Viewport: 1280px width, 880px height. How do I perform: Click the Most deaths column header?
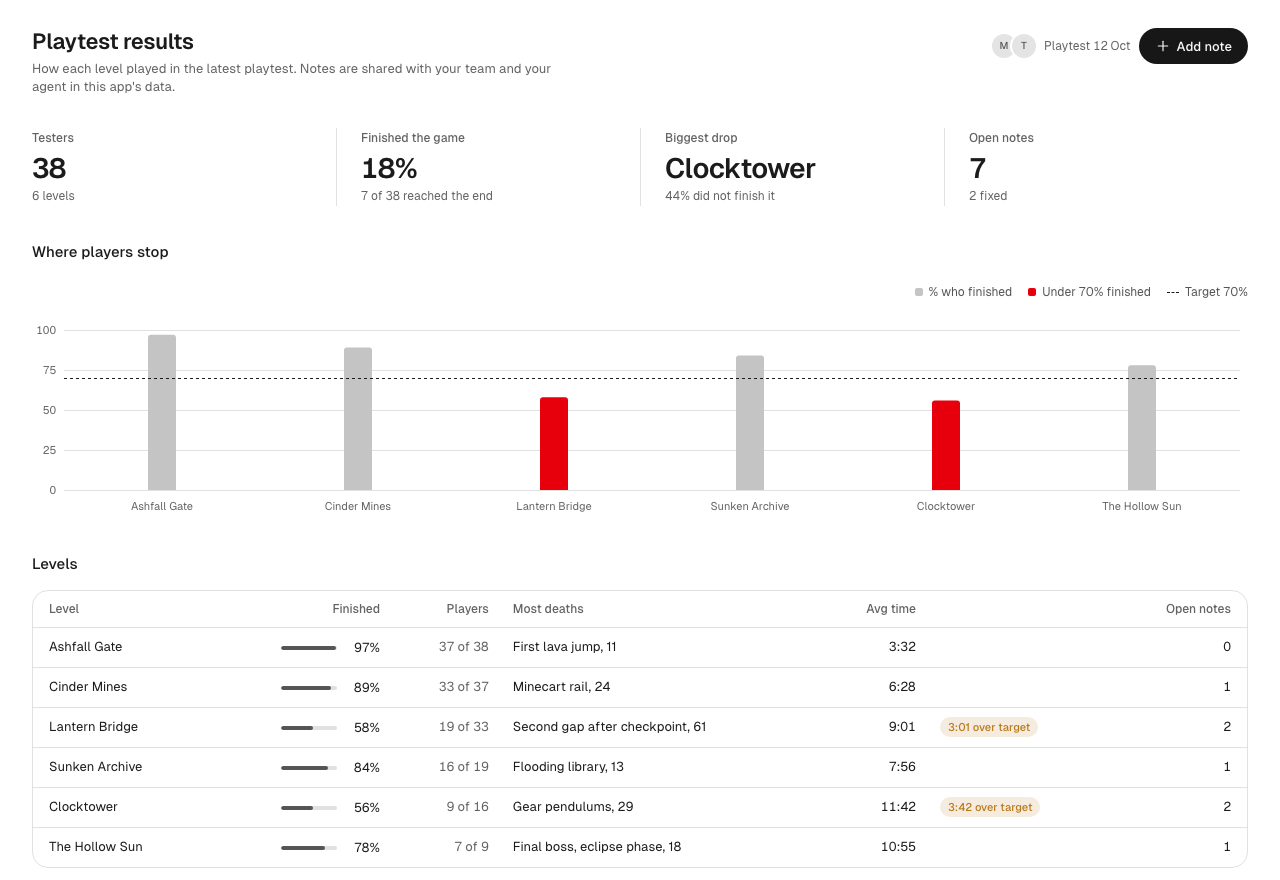[548, 609]
